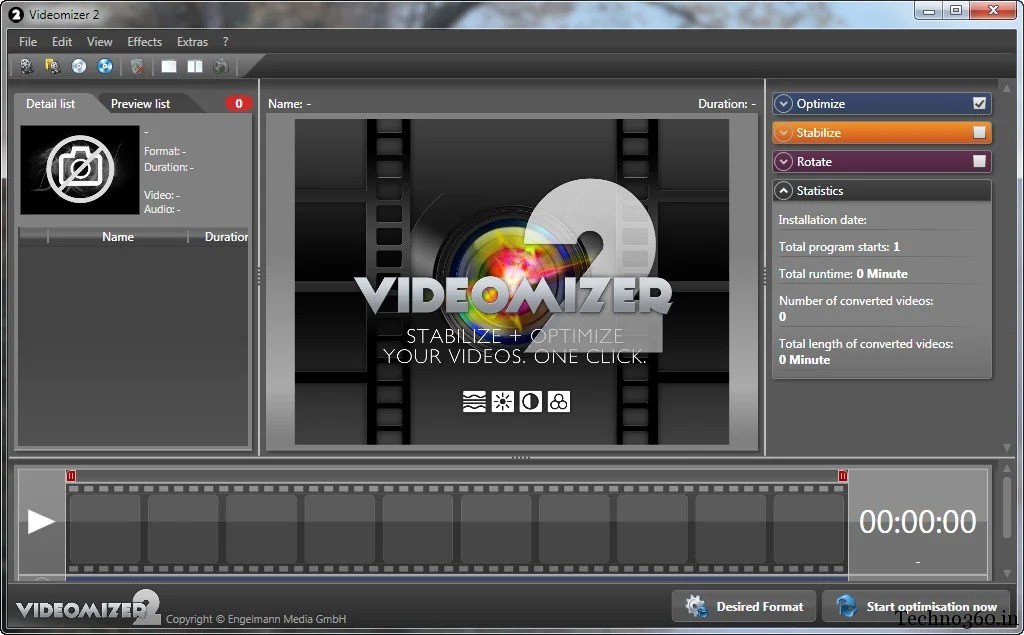Open the Extras menu
Viewport: 1024px width, 635px height.
(192, 42)
